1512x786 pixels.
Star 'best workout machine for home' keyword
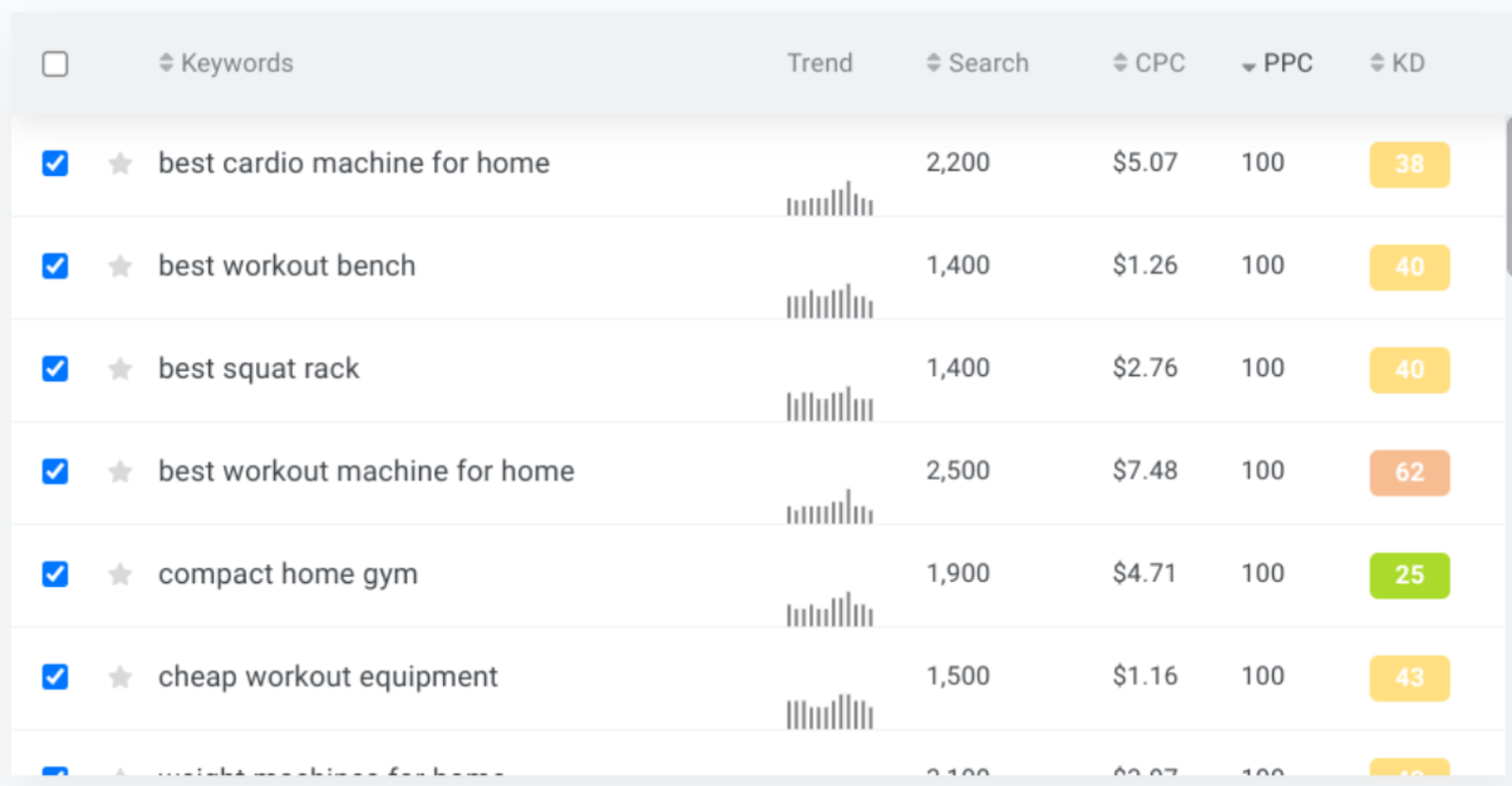pos(120,471)
